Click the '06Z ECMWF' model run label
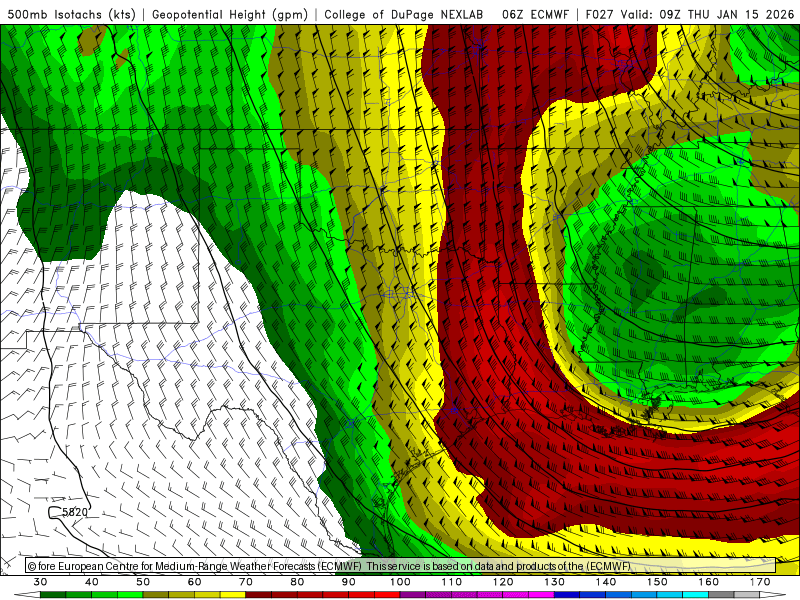 535,14
